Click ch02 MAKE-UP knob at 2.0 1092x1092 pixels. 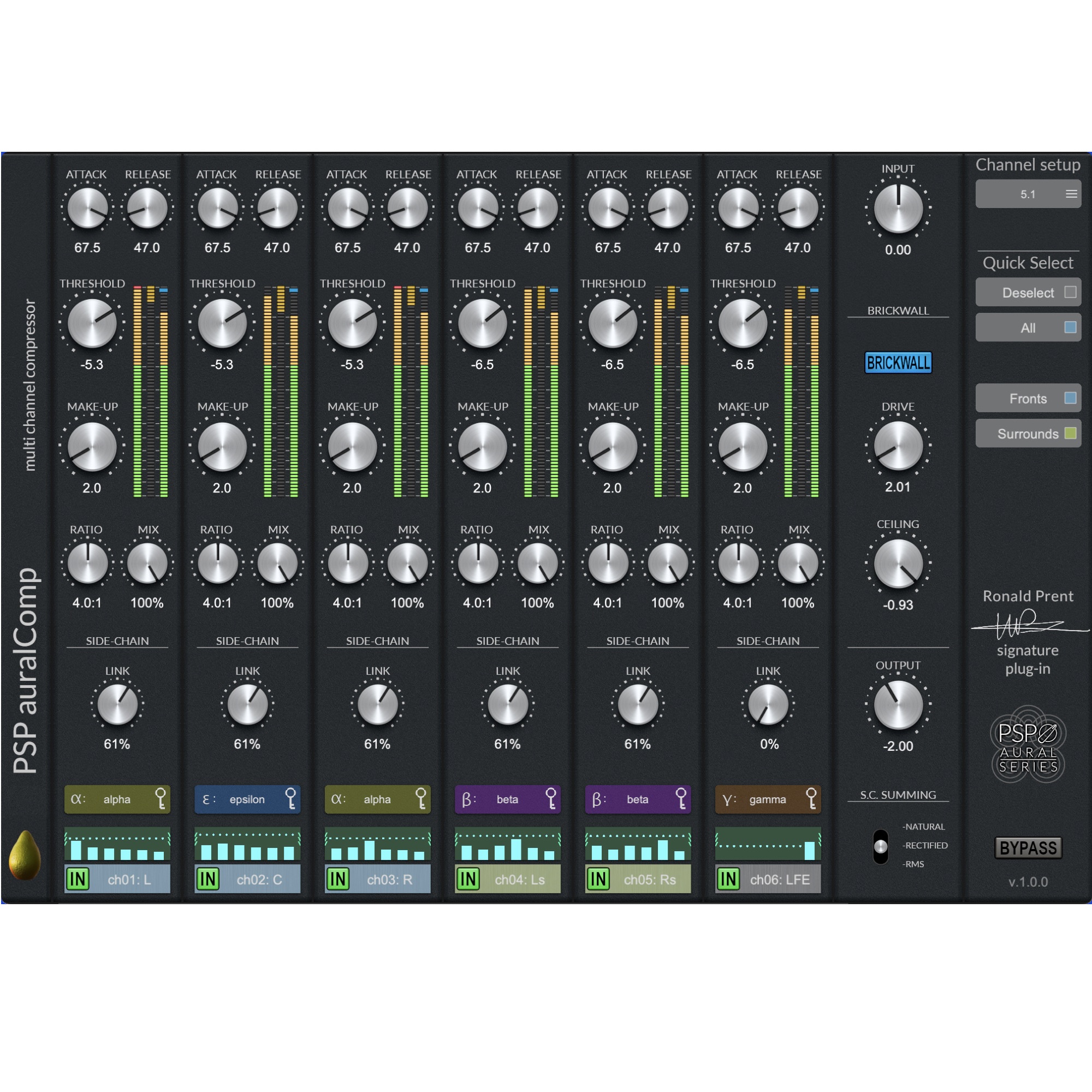[222, 446]
